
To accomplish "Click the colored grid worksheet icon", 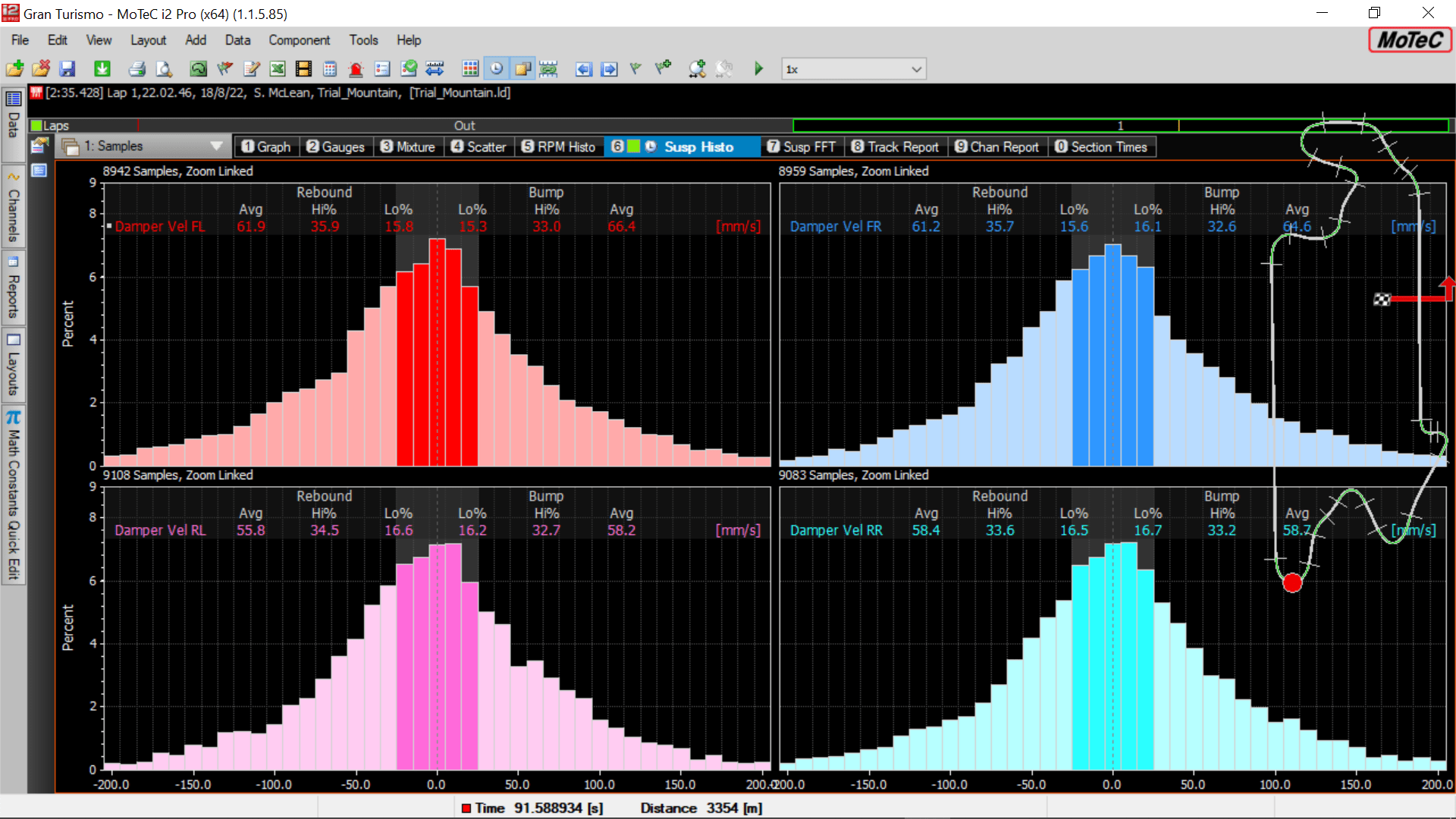I will pos(470,69).
